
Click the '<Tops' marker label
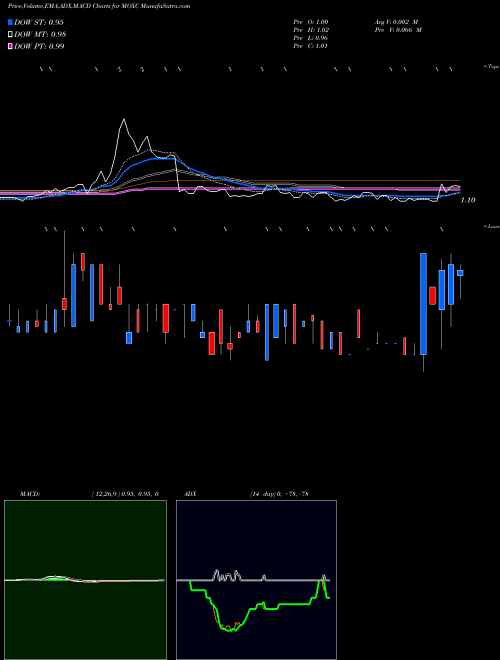[x=492, y=67]
